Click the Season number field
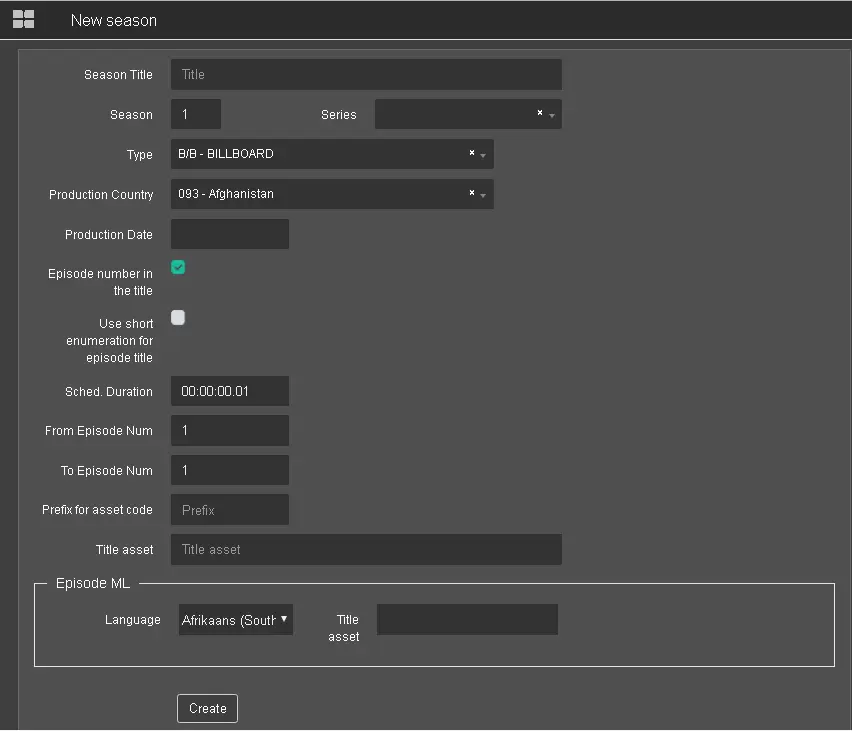Image resolution: width=852 pixels, height=731 pixels. (x=196, y=114)
